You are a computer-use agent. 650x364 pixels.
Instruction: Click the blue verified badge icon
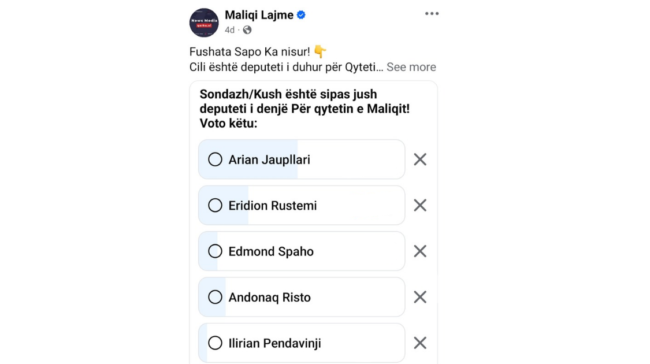click(x=301, y=15)
